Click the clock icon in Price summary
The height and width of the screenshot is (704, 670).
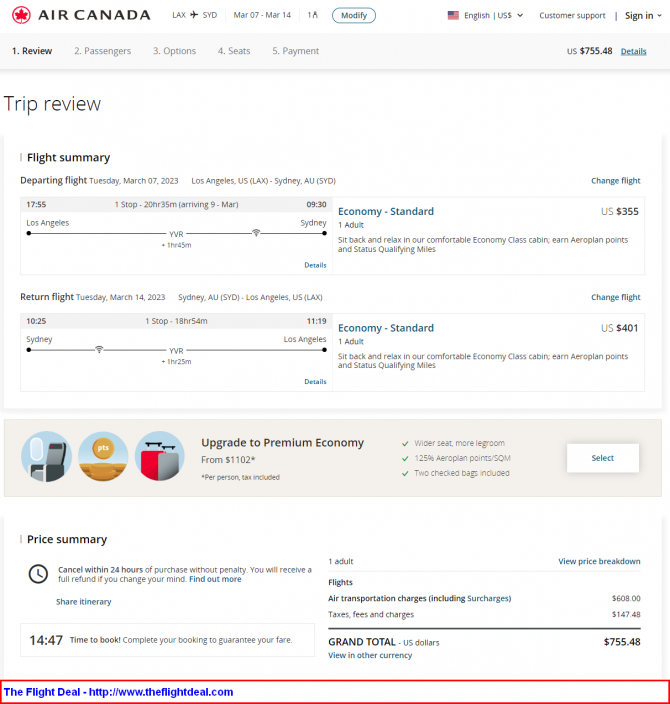[38, 574]
